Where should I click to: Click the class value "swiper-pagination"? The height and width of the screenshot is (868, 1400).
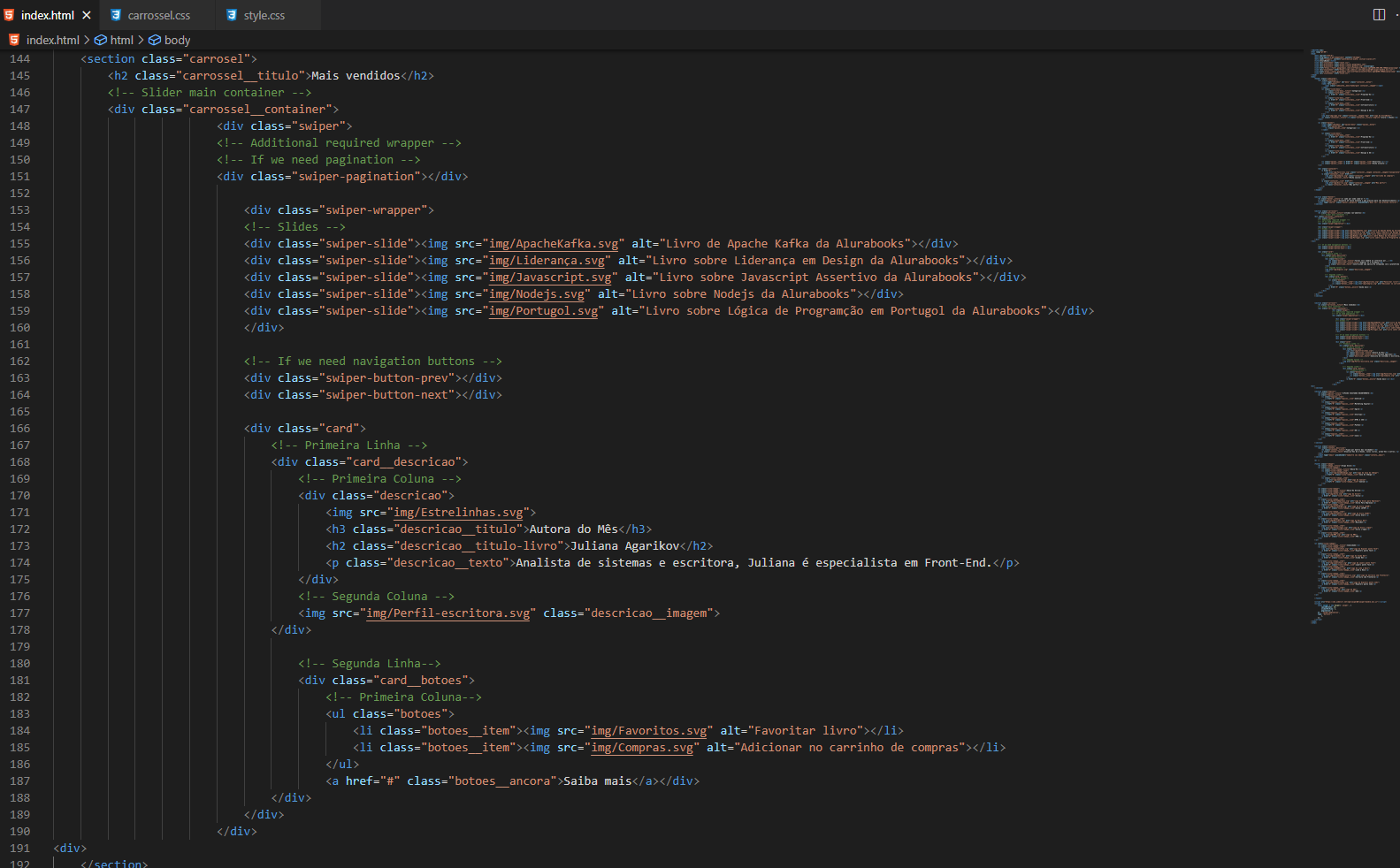point(356,177)
